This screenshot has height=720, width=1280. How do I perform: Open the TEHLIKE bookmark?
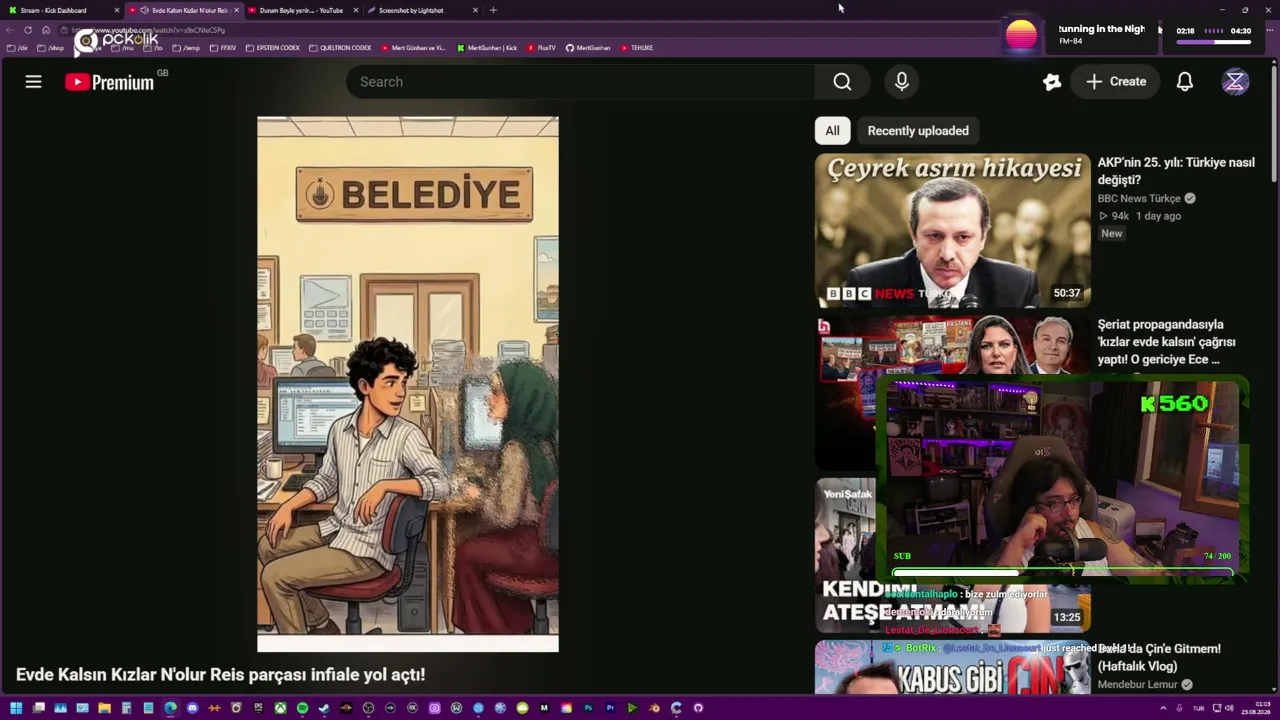(637, 48)
